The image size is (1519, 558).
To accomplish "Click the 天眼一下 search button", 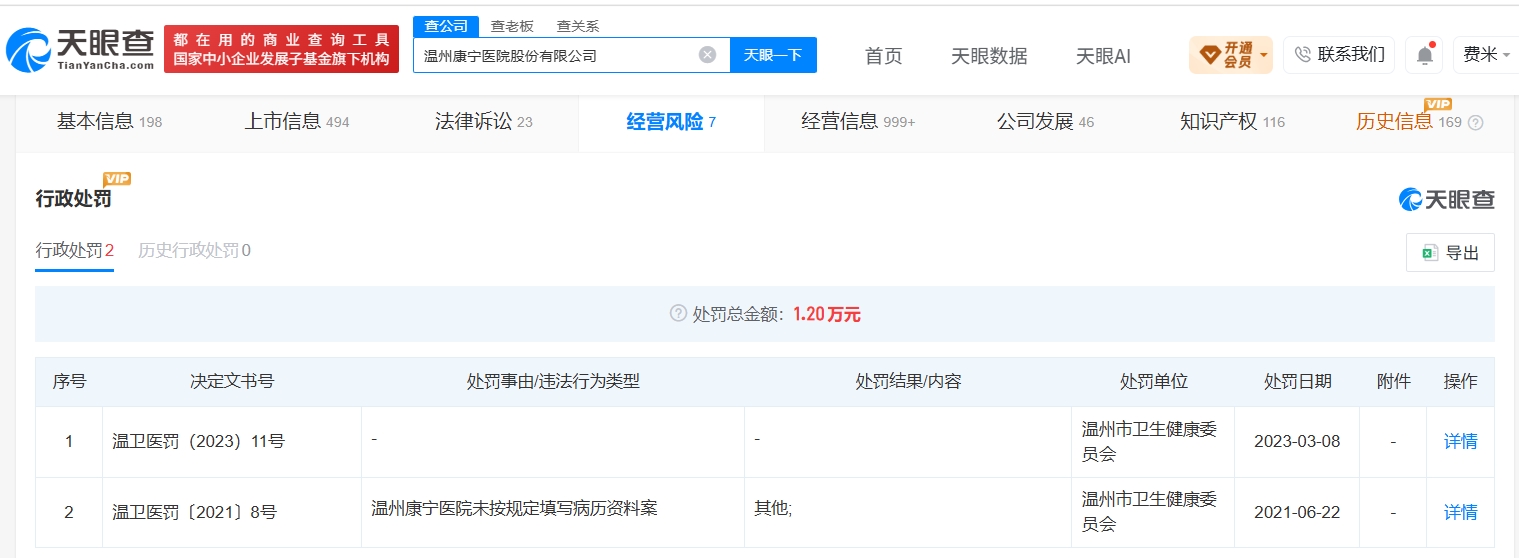I will (773, 55).
